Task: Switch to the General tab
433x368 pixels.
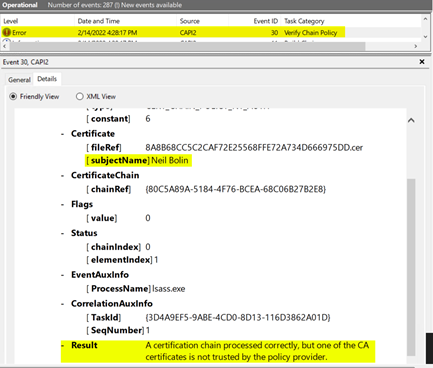Action: [19, 80]
